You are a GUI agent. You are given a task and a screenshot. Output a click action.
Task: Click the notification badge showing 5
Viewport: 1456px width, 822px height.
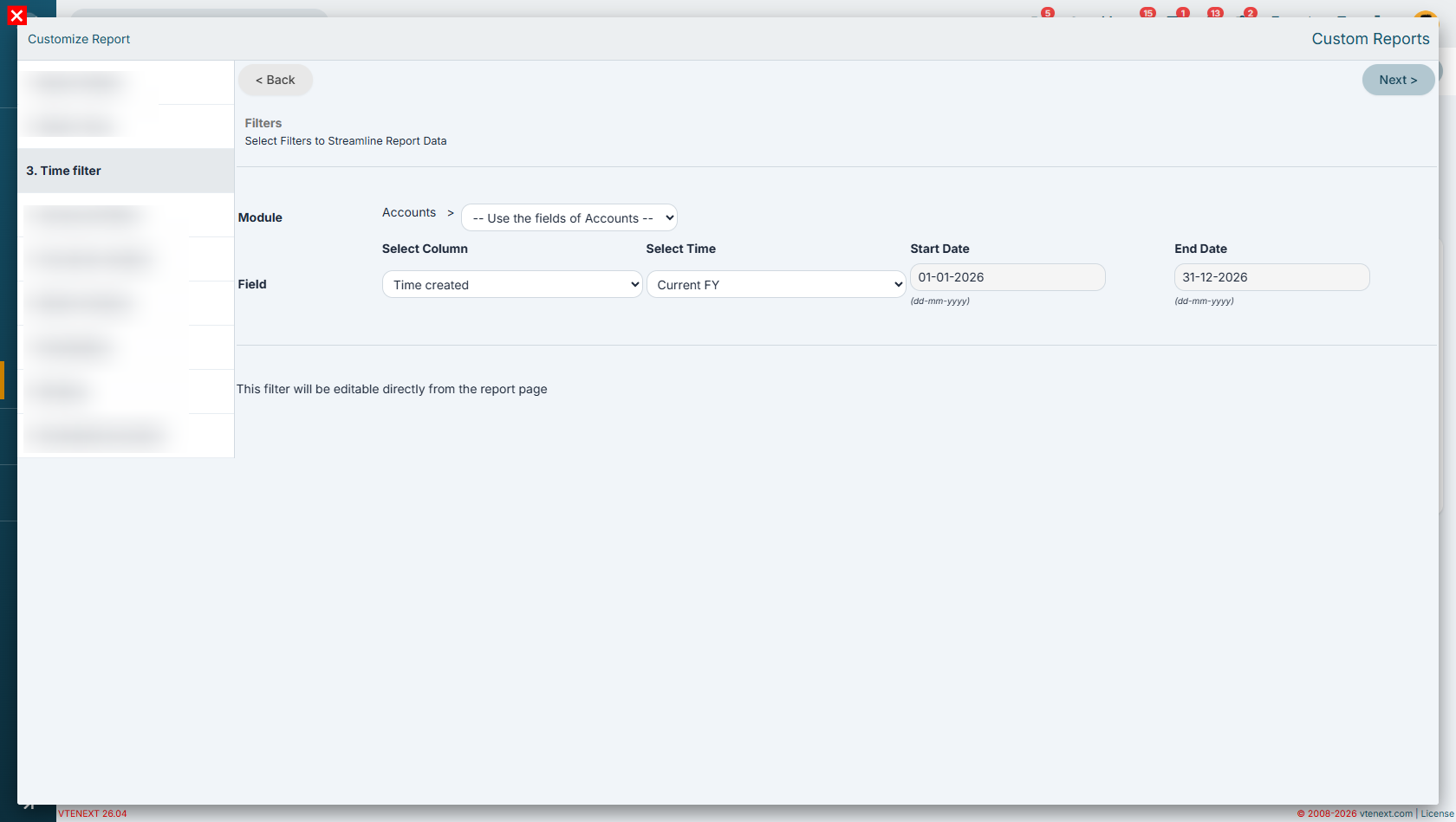click(1048, 12)
